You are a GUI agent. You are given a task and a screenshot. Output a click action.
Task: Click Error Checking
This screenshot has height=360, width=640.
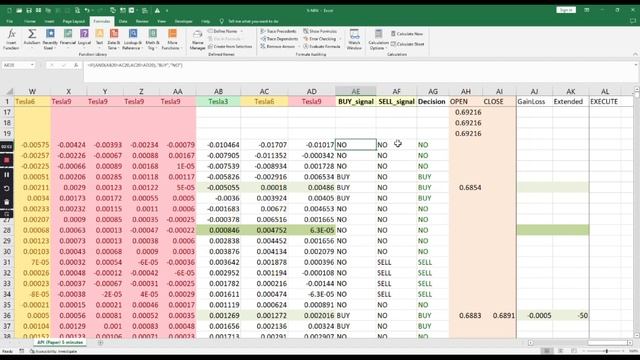coord(320,39)
